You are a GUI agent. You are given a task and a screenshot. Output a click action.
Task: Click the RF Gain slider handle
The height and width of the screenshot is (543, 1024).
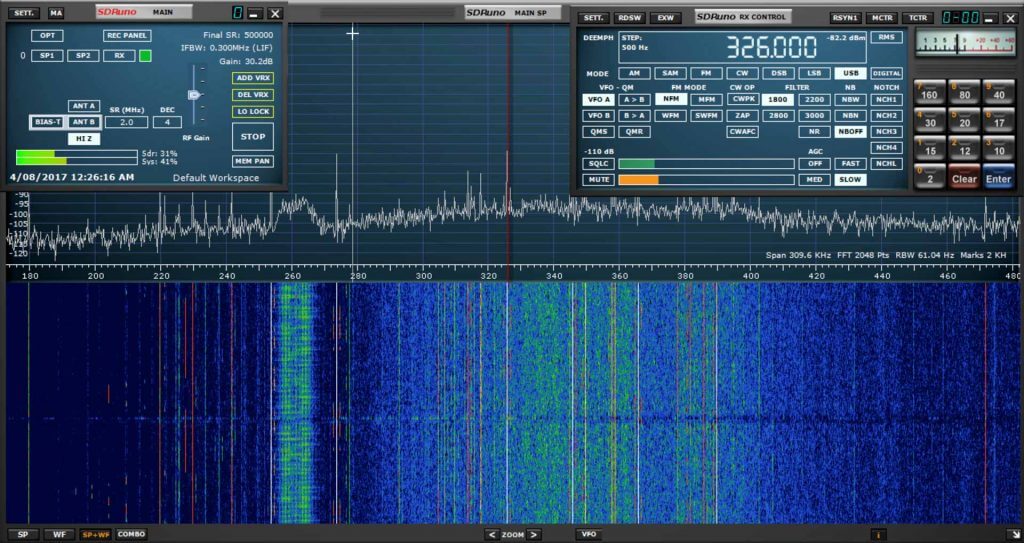[x=195, y=95]
